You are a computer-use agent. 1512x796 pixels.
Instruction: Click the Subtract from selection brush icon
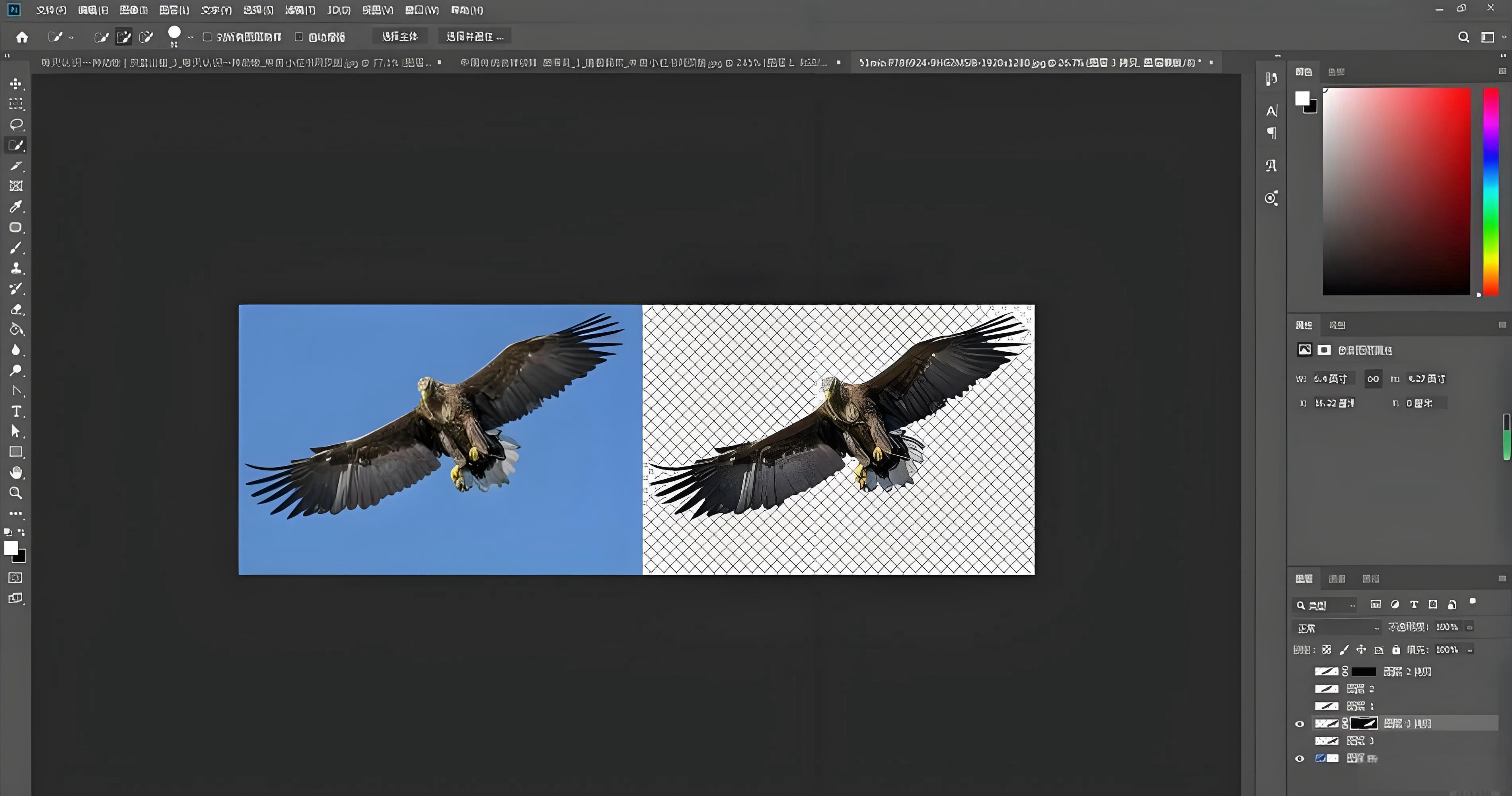point(146,37)
